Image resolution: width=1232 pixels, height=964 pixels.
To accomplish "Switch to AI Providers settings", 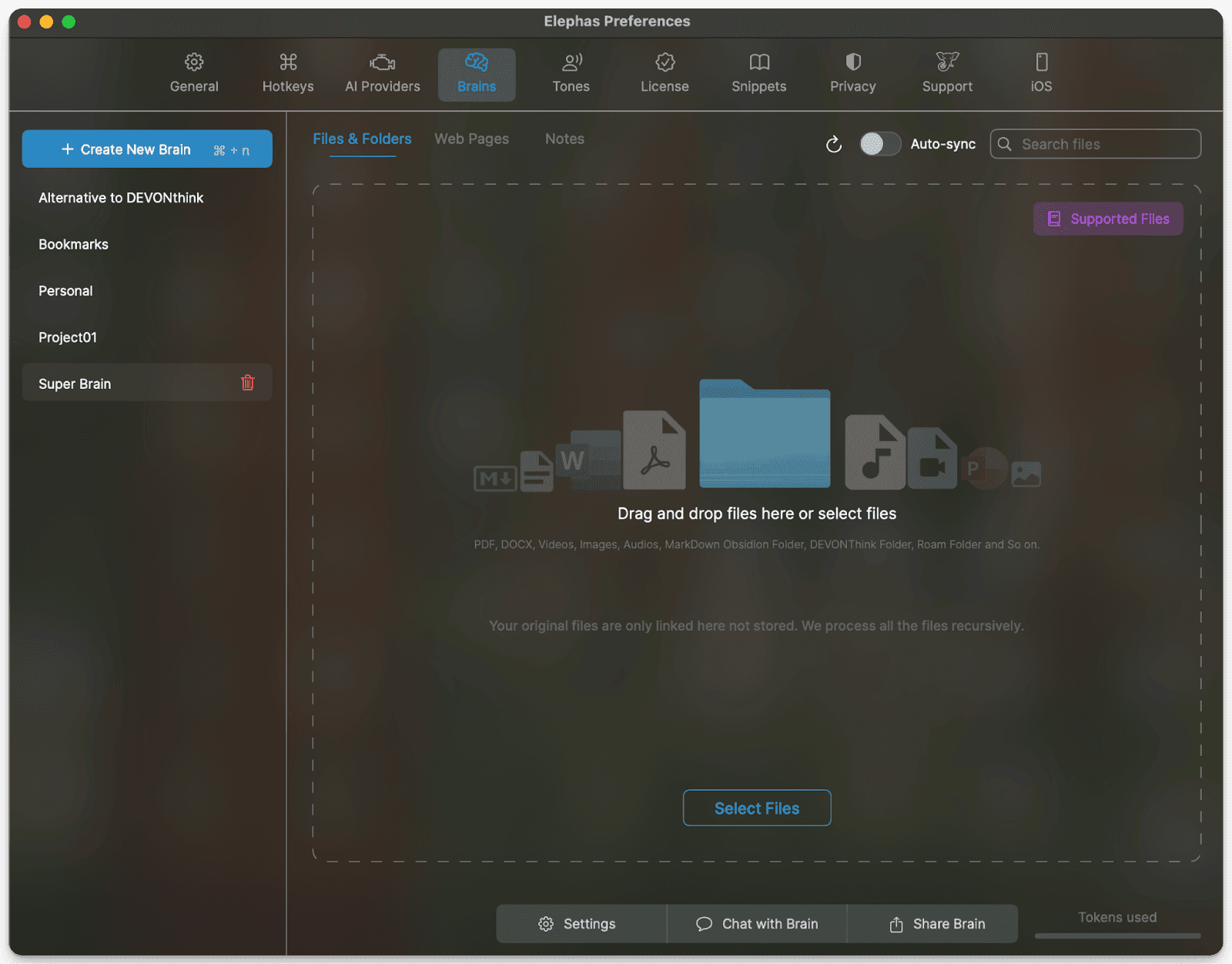I will (x=383, y=73).
